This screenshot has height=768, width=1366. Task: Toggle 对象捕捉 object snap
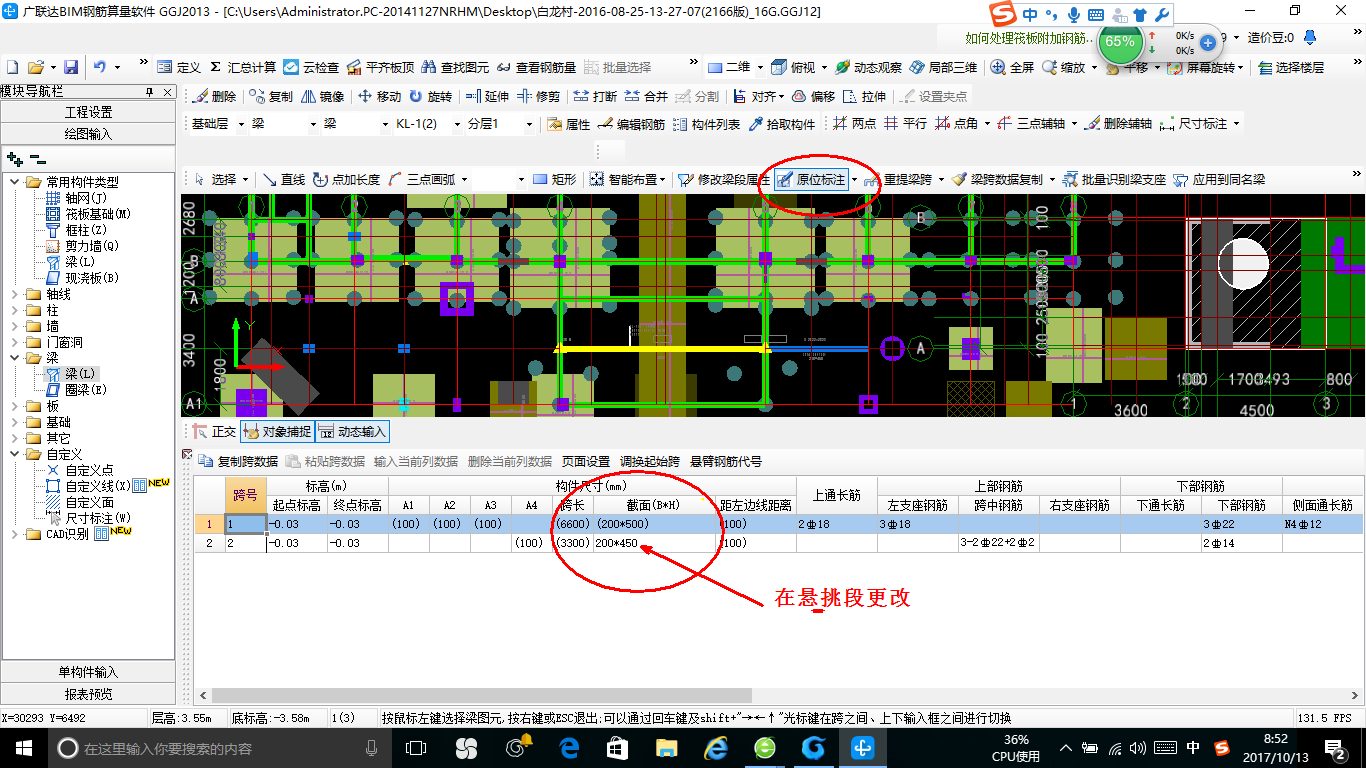pyautogui.click(x=276, y=432)
